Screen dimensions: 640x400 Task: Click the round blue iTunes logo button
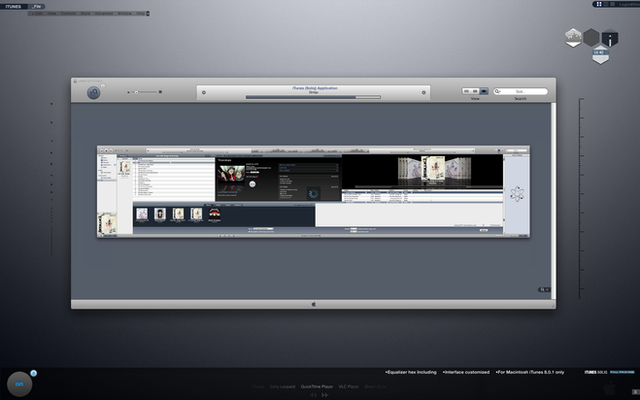click(x=93, y=93)
